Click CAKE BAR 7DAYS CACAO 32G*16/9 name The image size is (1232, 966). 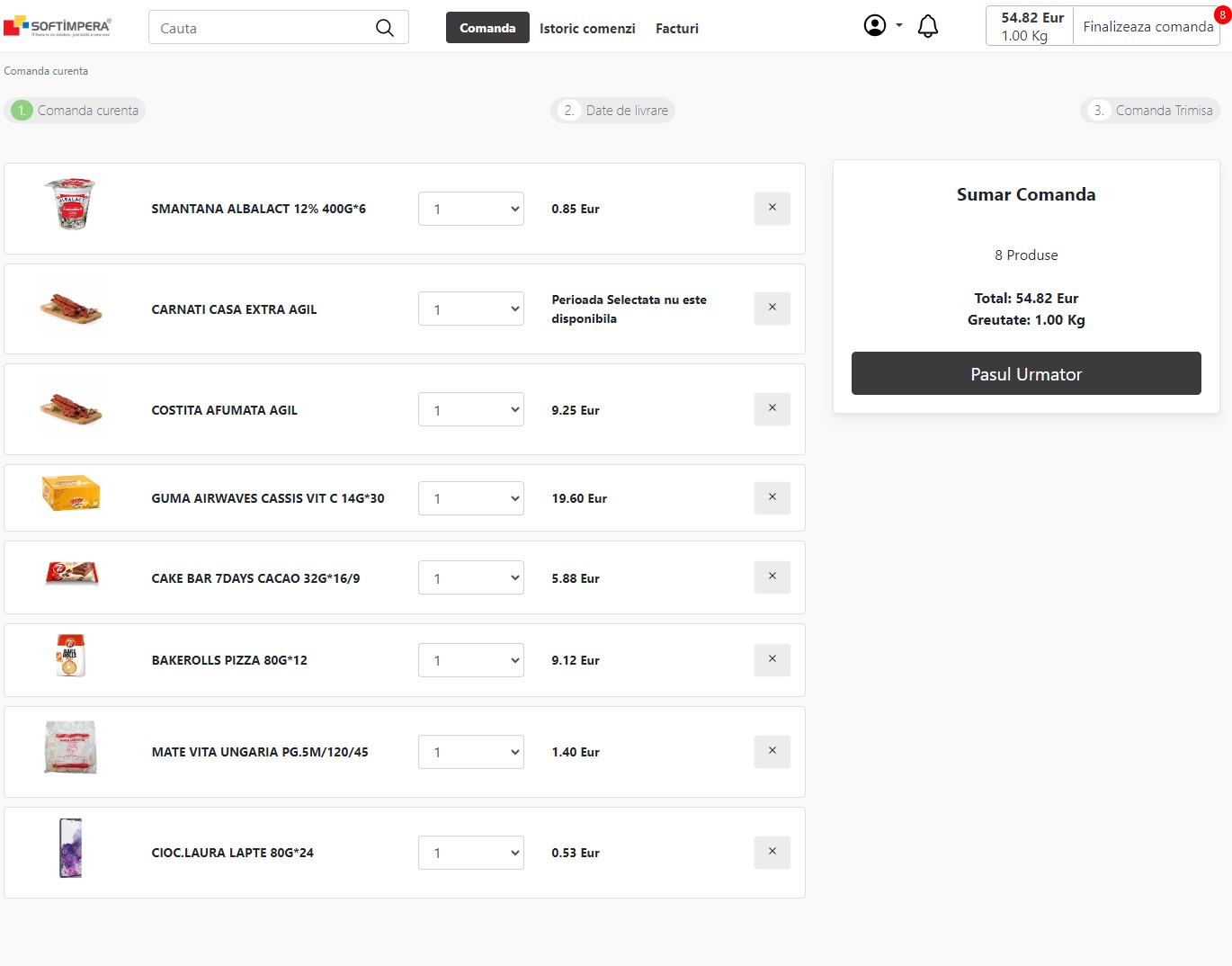[255, 578]
